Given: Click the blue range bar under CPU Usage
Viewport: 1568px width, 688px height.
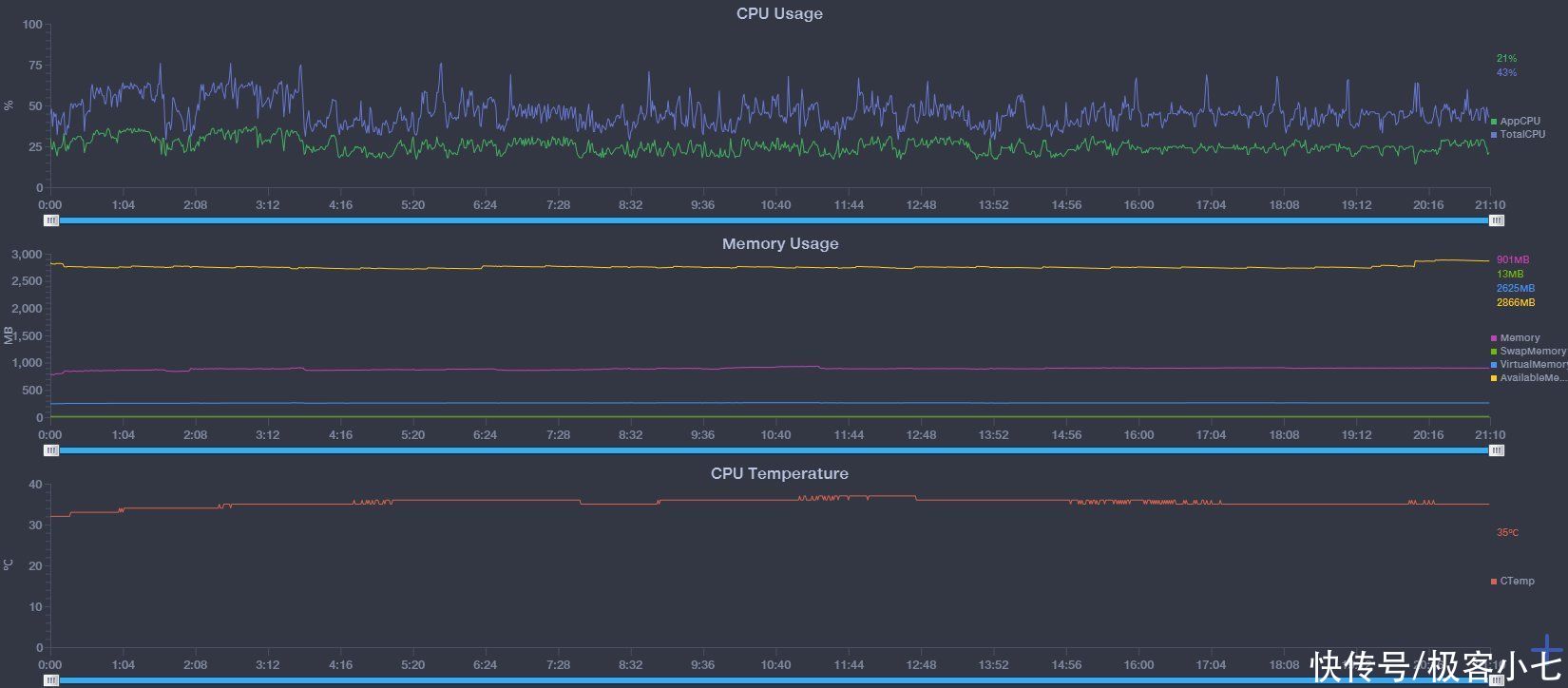Looking at the screenshot, I should (774, 220).
